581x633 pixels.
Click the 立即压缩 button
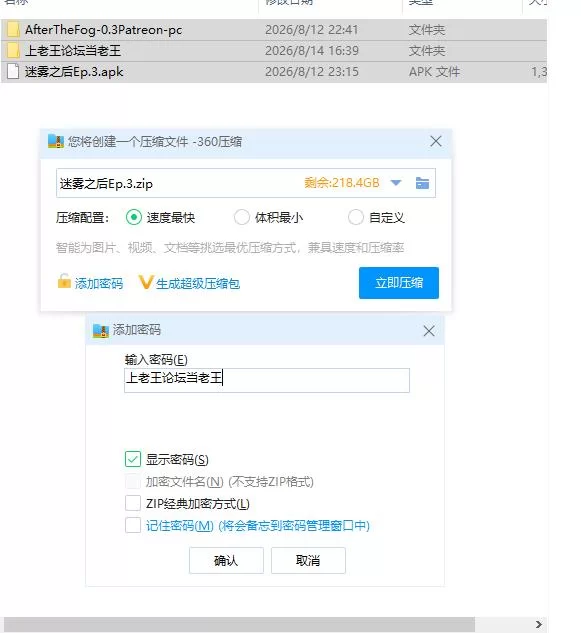[x=399, y=283]
